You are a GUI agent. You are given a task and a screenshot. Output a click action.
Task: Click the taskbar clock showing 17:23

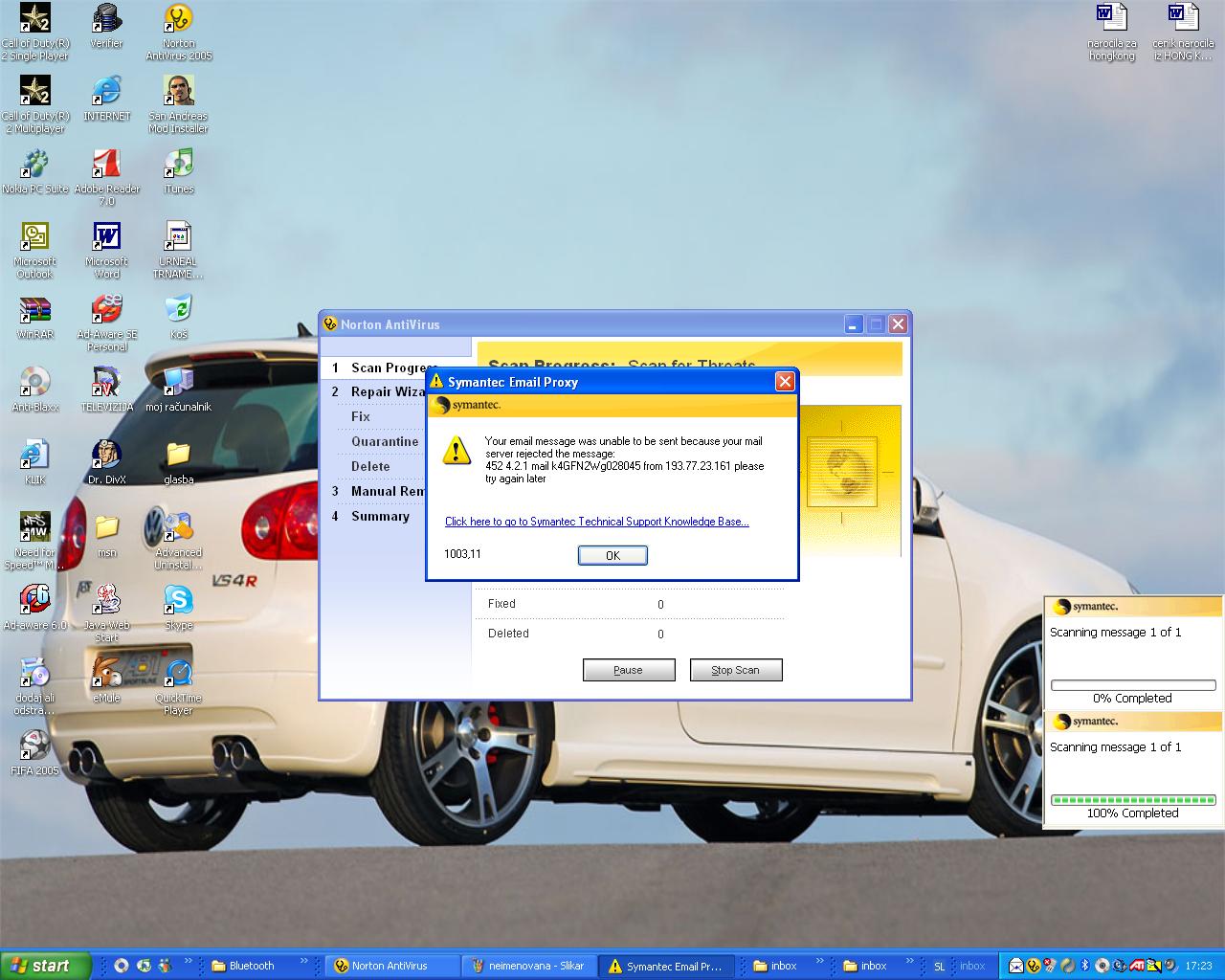point(1199,966)
